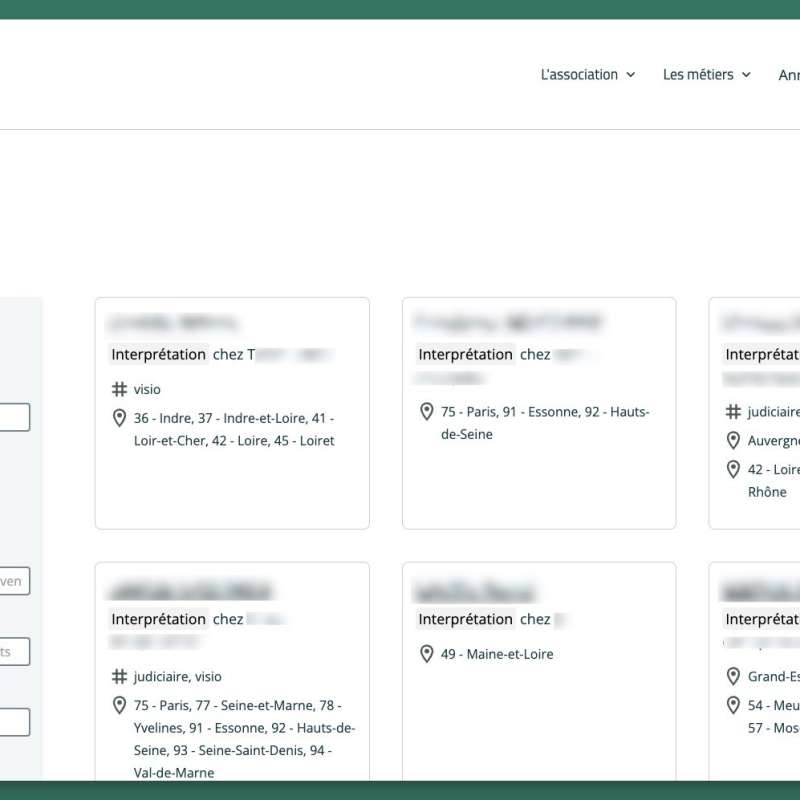Click the pin icon next to Auvergne region
Image resolution: width=800 pixels, height=800 pixels.
click(x=734, y=440)
